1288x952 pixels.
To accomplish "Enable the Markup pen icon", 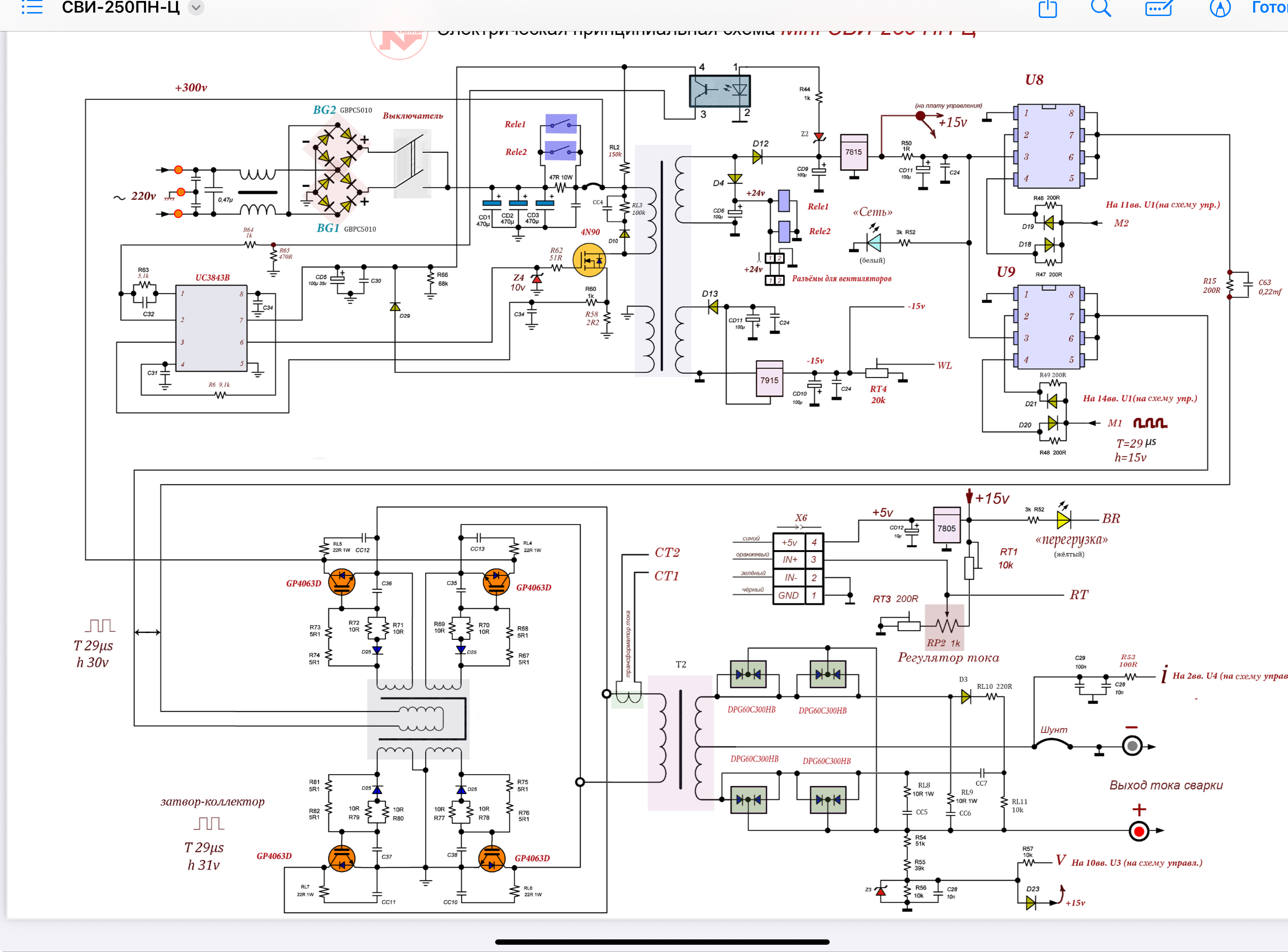I will coord(1220,8).
